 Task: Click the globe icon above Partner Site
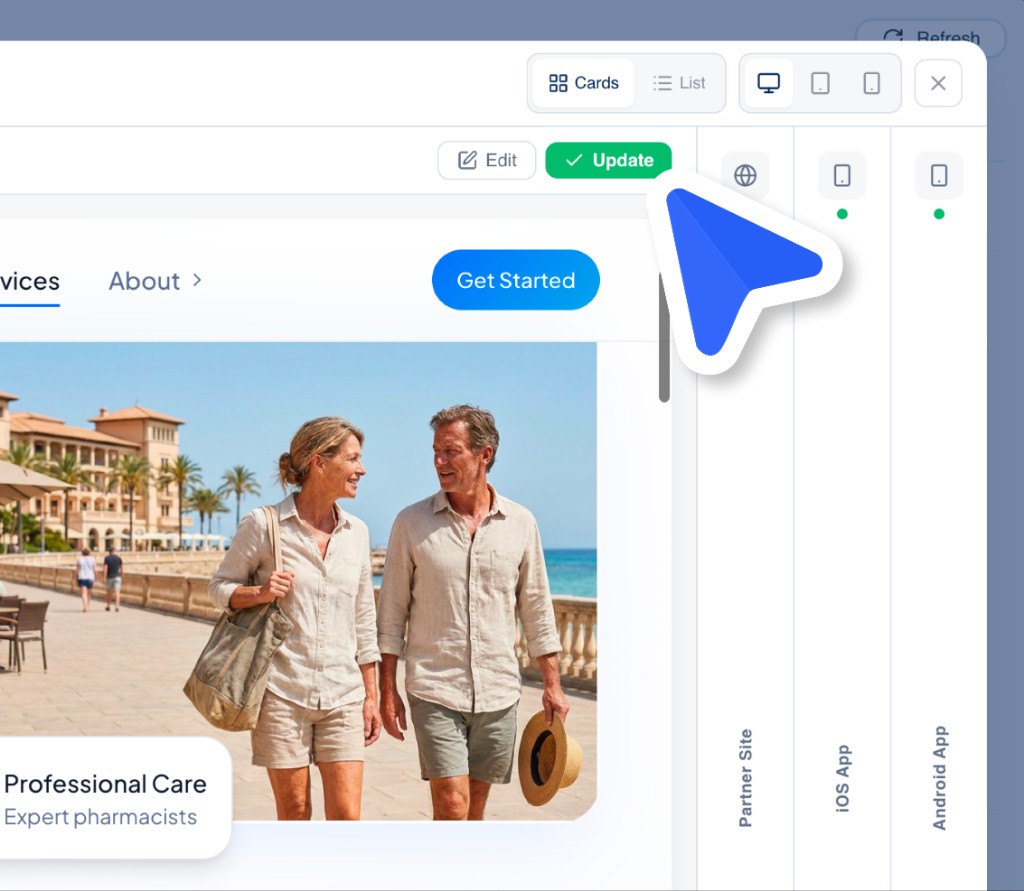(745, 175)
